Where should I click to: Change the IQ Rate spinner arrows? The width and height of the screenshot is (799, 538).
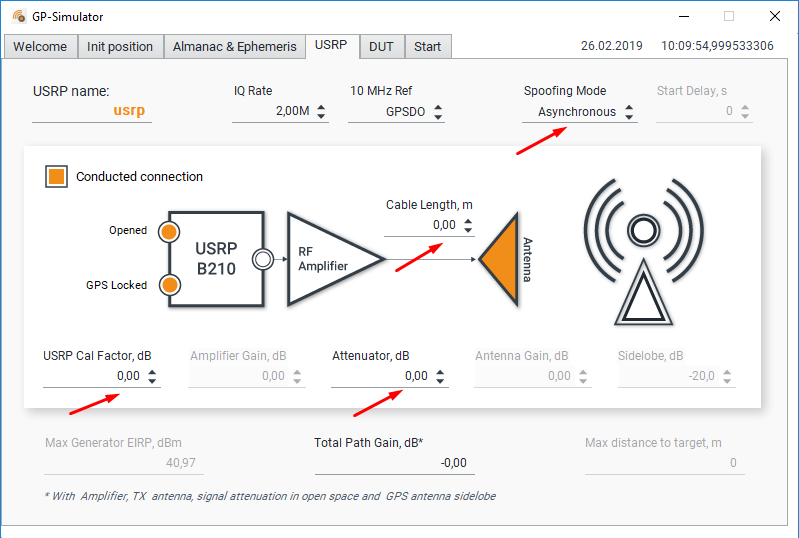tap(321, 112)
